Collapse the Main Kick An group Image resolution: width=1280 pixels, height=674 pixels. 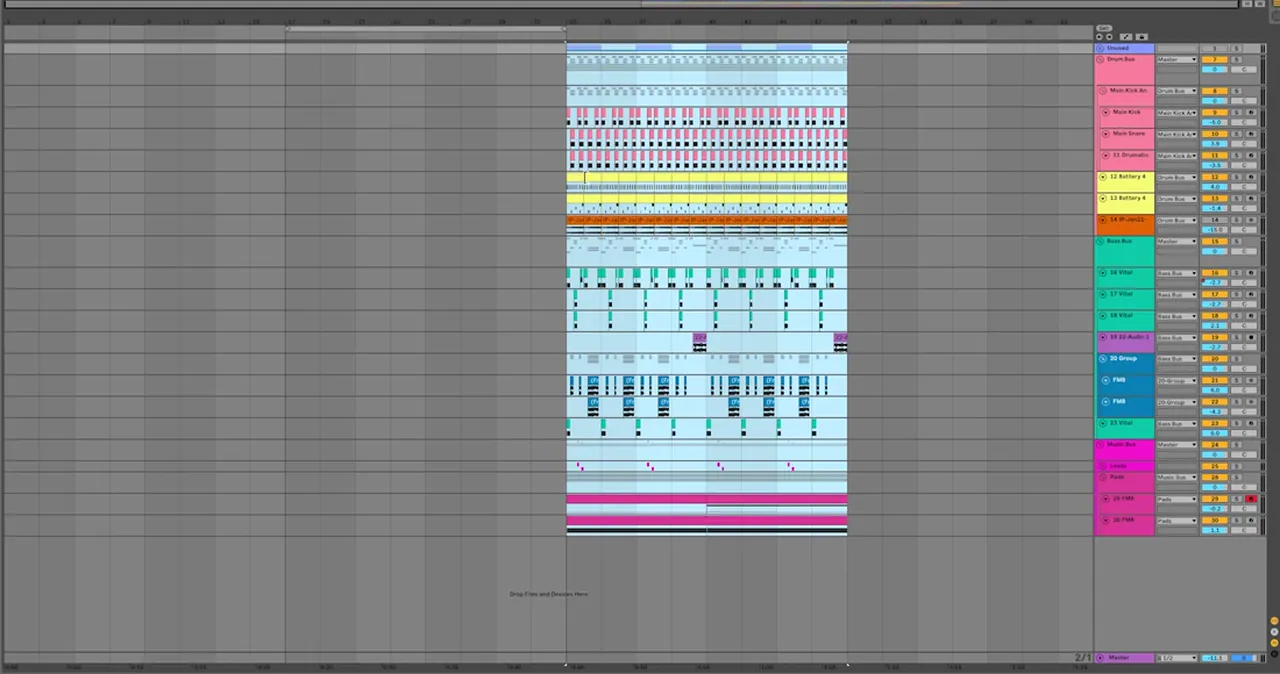1103,91
